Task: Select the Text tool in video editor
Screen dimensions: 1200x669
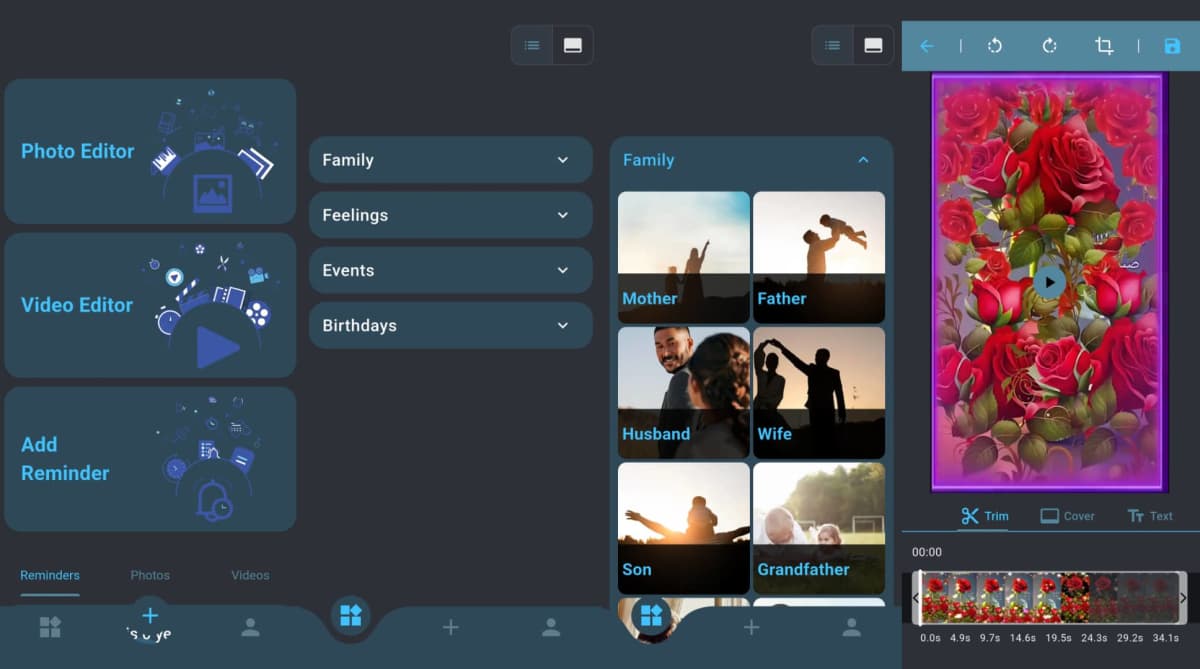Action: click(x=1150, y=516)
